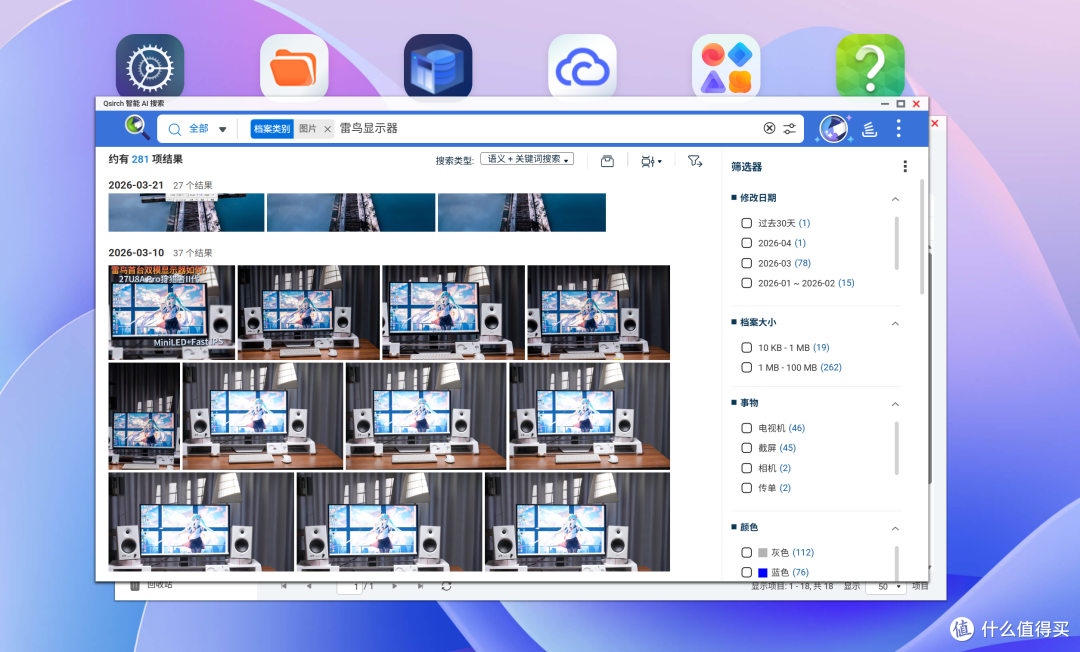Open the stacked layers task icon
This screenshot has height=652, width=1080.
click(x=869, y=129)
